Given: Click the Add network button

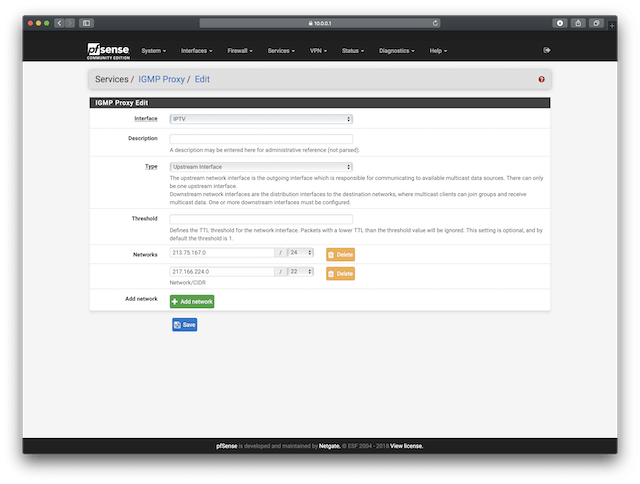Looking at the screenshot, I should click(x=192, y=302).
